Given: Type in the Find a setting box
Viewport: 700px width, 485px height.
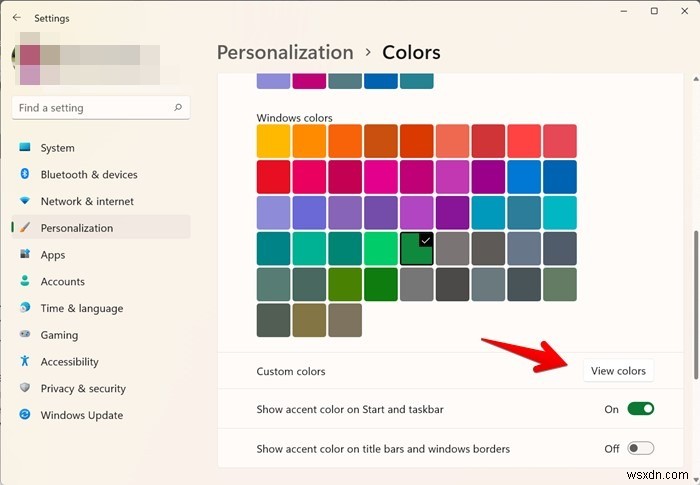Looking at the screenshot, I should tap(90, 108).
